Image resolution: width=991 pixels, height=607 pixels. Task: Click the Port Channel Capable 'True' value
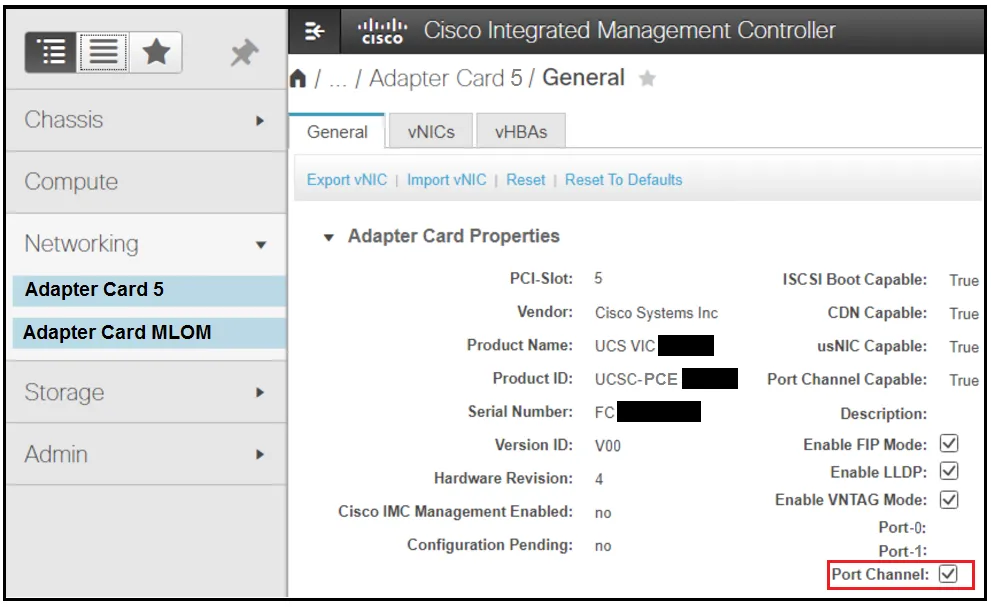pos(964,380)
